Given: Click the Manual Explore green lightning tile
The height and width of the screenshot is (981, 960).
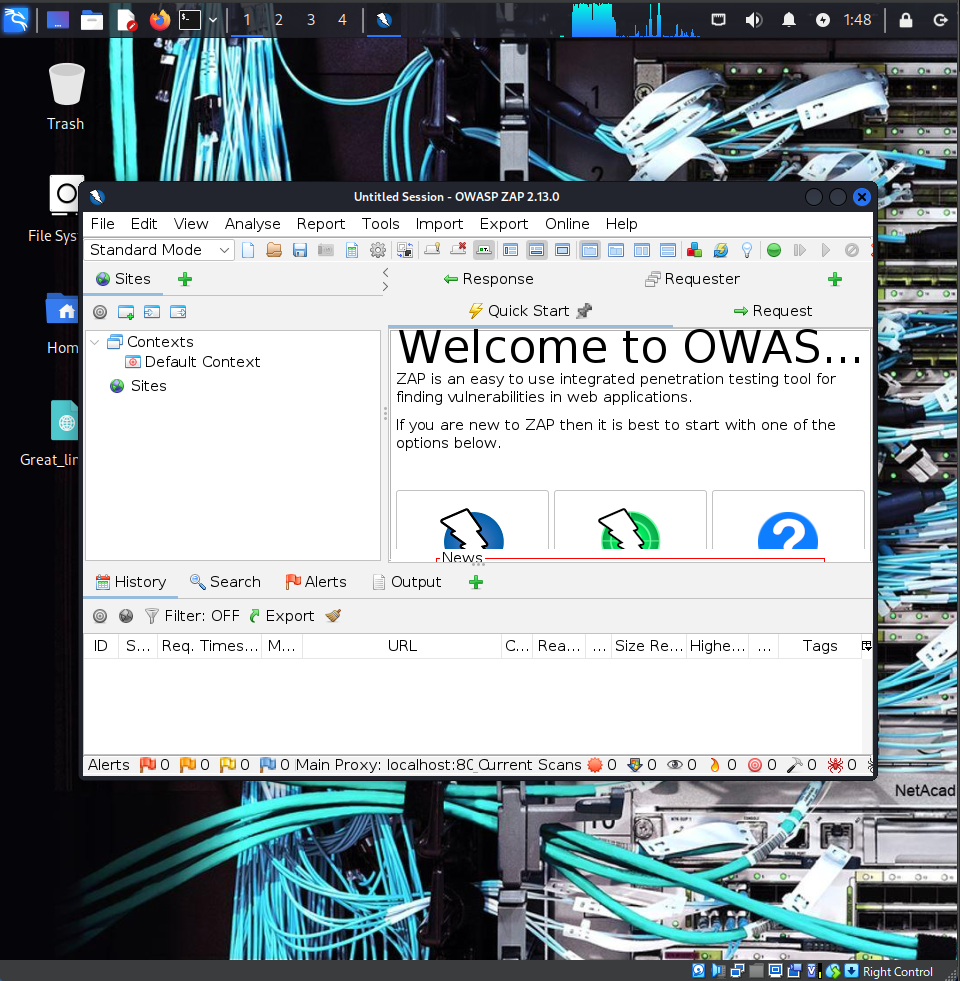Looking at the screenshot, I should tap(630, 520).
